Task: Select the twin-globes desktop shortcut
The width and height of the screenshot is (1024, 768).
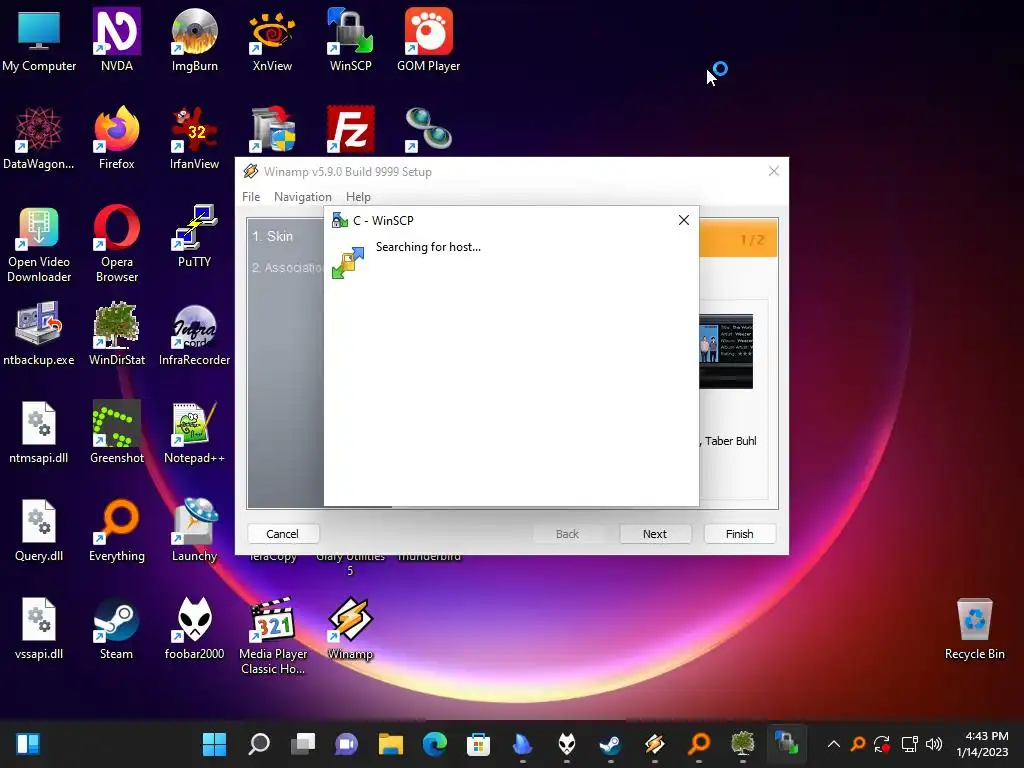Action: pyautogui.click(x=428, y=129)
